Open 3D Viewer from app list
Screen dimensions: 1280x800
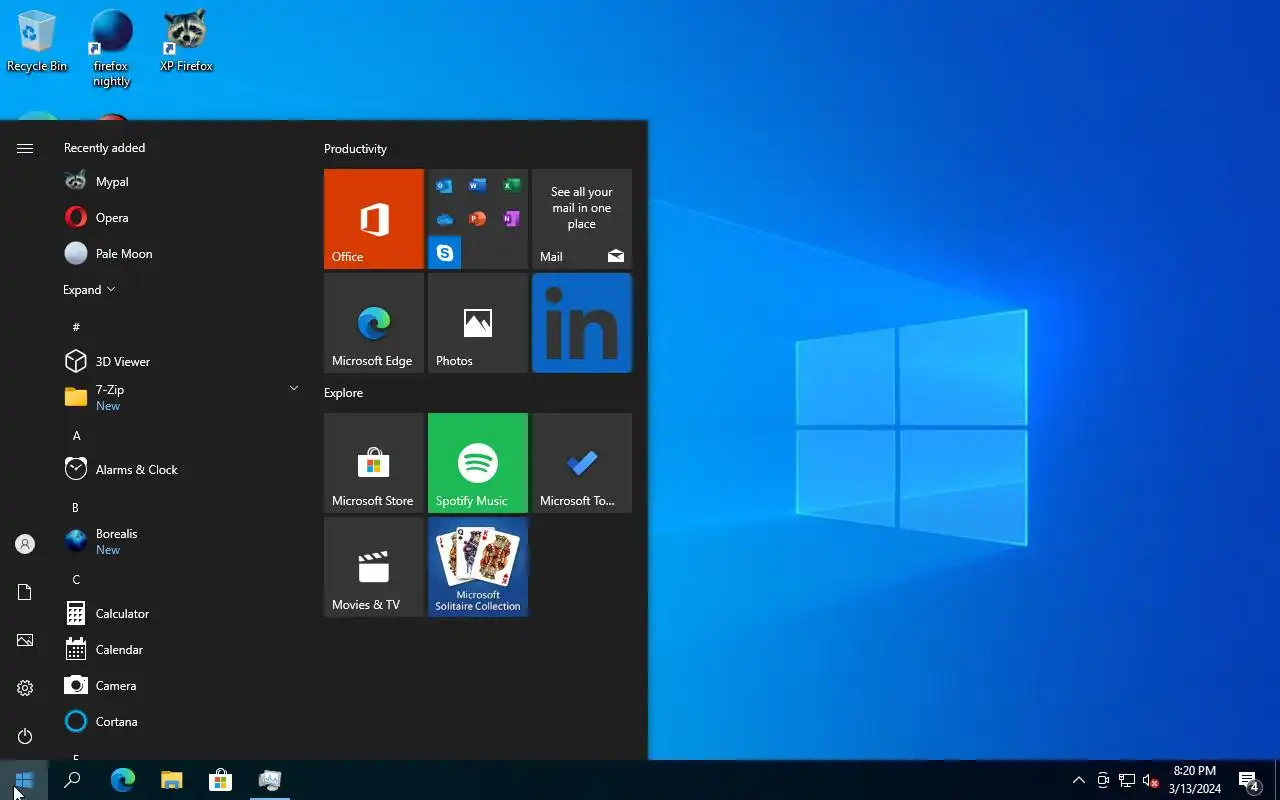pos(182,362)
